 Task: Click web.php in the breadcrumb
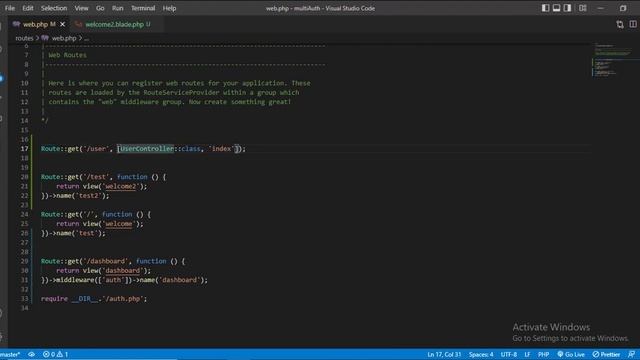(x=64, y=38)
